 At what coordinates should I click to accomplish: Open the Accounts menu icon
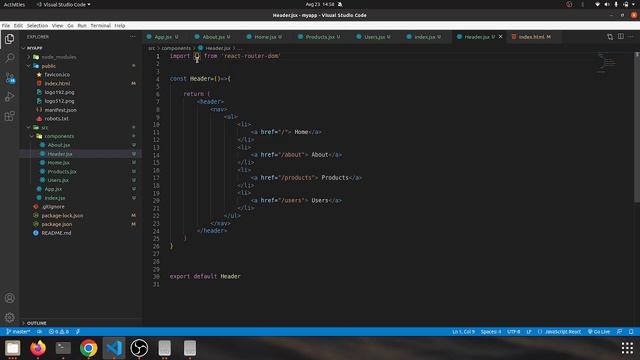(x=9, y=298)
